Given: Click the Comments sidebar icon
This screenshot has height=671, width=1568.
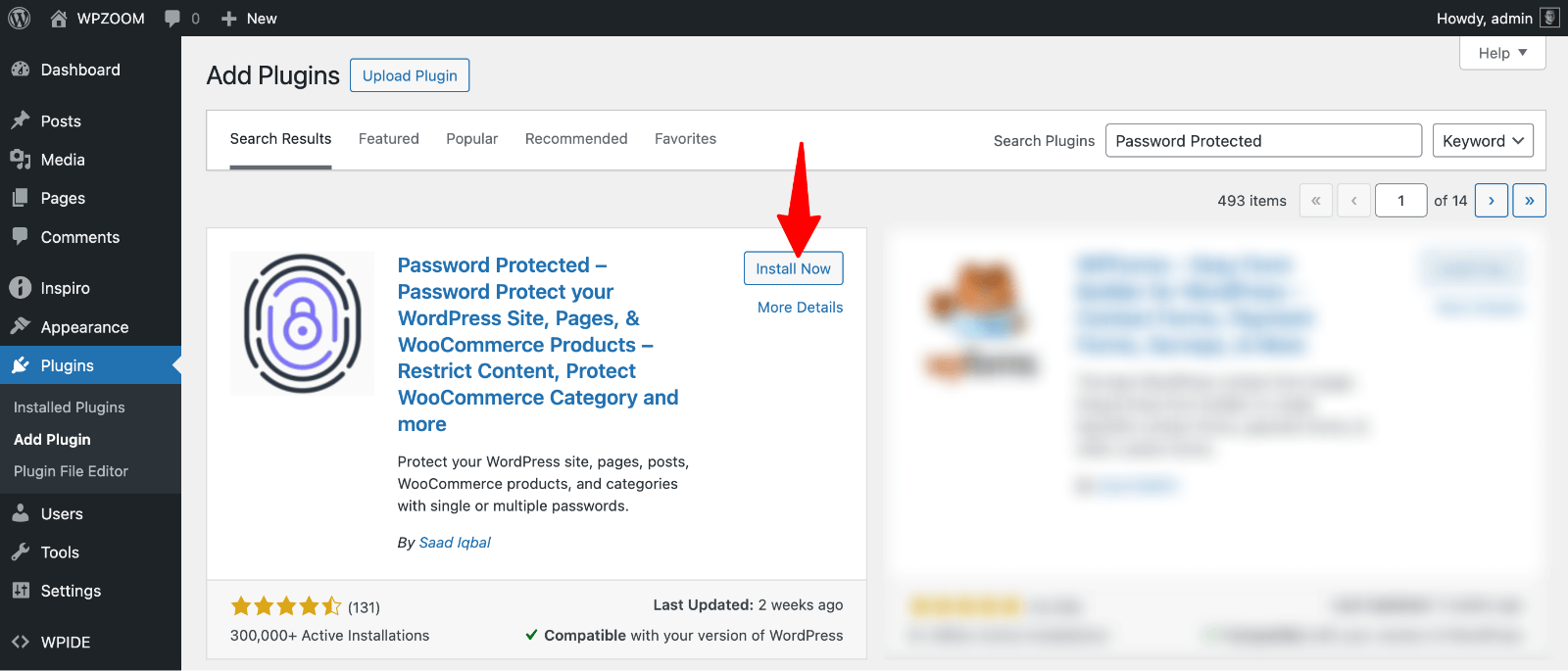Looking at the screenshot, I should 21,236.
